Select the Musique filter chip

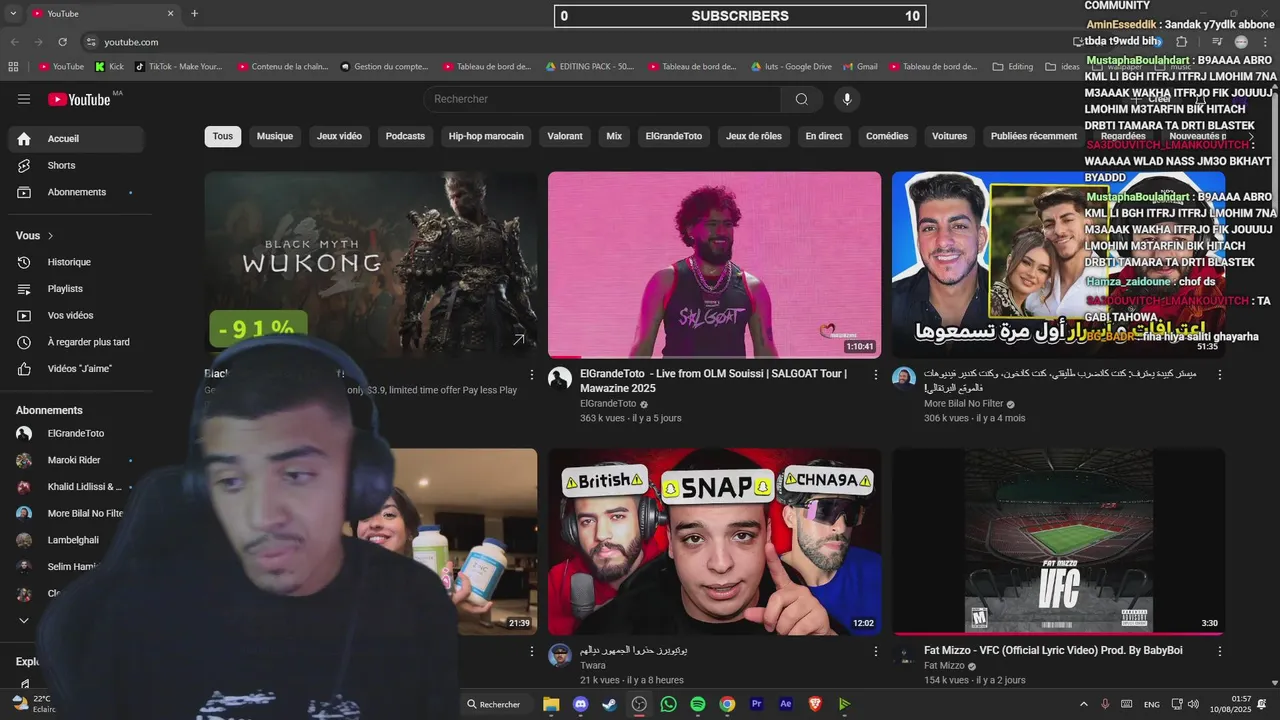coord(275,136)
